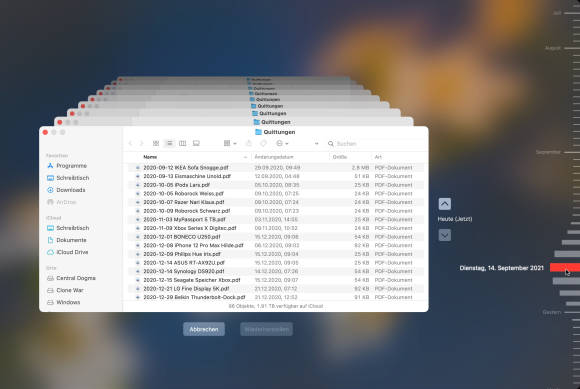Go to a newer backup with the down arrow
Viewport: 580px width, 389px height.
click(x=445, y=235)
